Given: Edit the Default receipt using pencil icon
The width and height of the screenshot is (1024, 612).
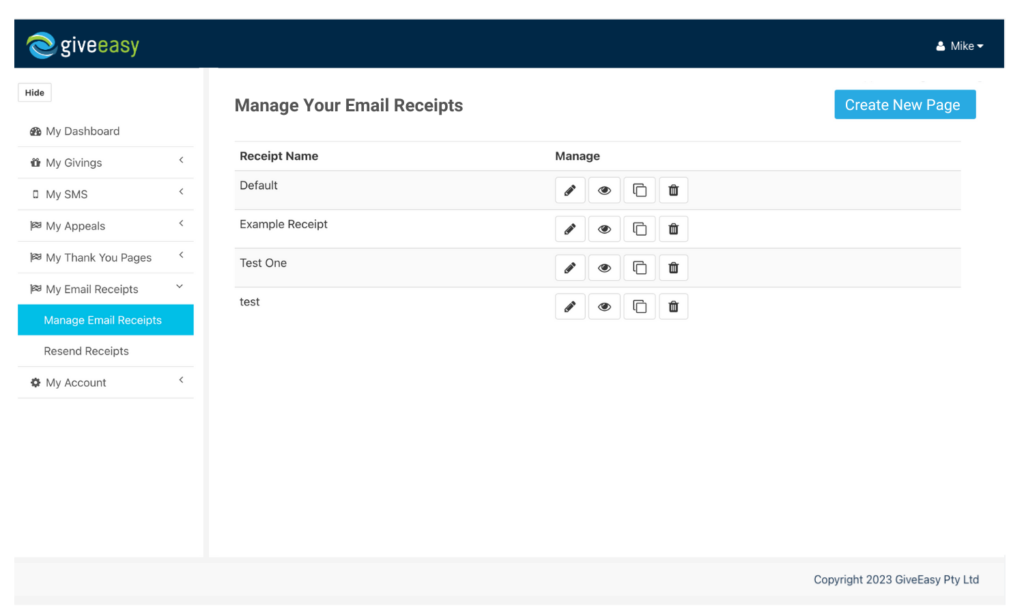Looking at the screenshot, I should [x=570, y=189].
